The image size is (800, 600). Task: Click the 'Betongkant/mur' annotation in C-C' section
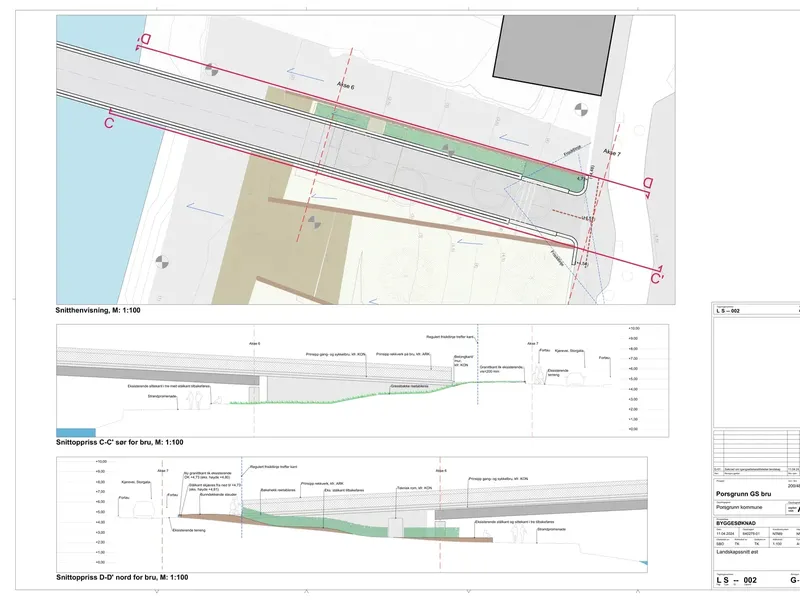tap(463, 361)
